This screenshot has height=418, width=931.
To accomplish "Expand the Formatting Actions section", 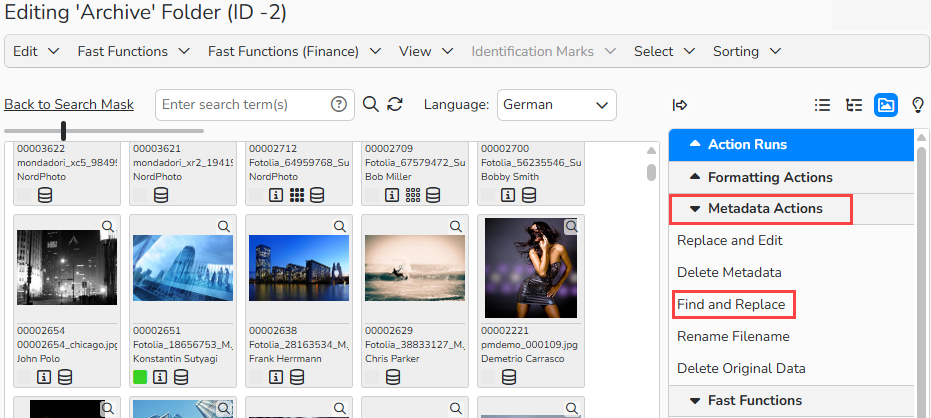I will (x=791, y=177).
